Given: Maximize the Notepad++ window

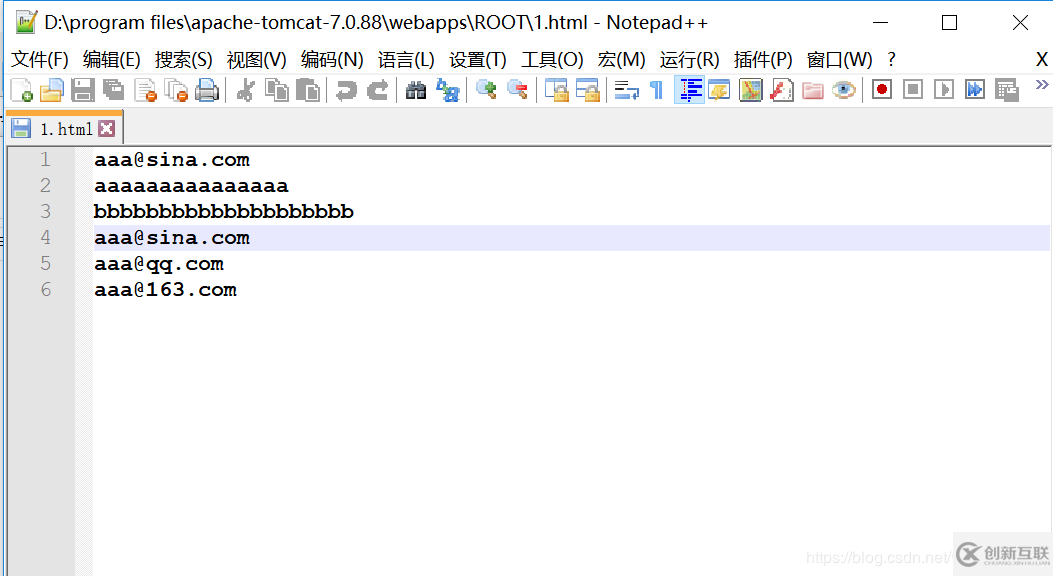Looking at the screenshot, I should (950, 23).
